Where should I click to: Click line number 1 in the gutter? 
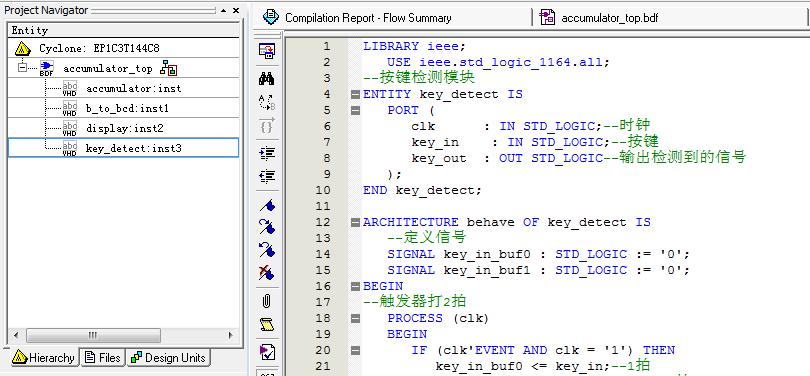[x=326, y=46]
